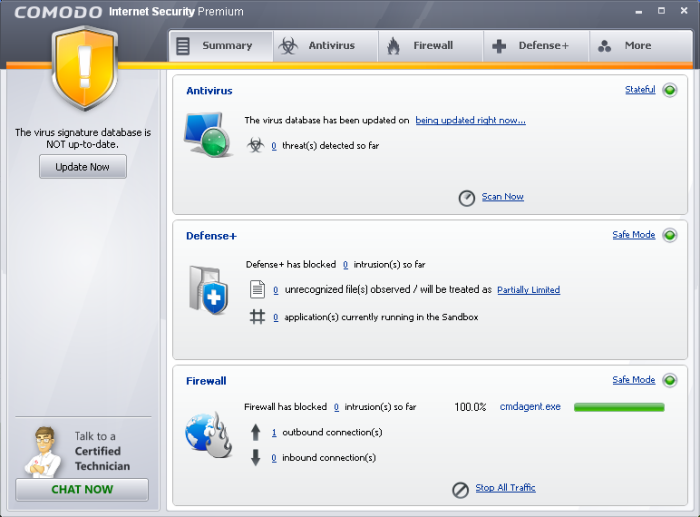Click the 100.0% traffic value

pos(470,407)
